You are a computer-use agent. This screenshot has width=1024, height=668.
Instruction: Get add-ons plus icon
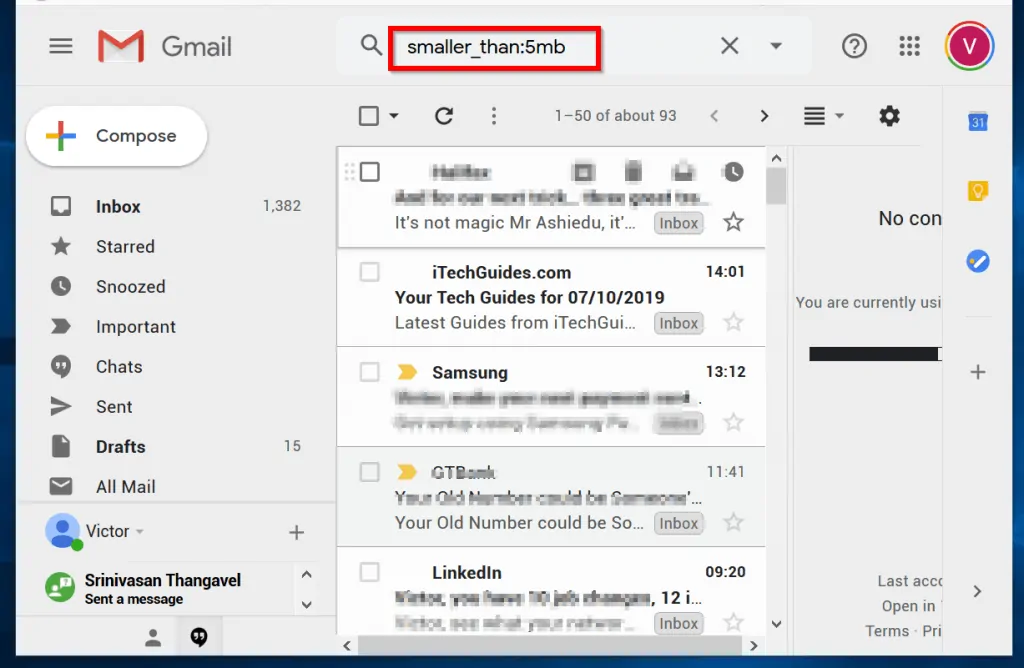[978, 372]
